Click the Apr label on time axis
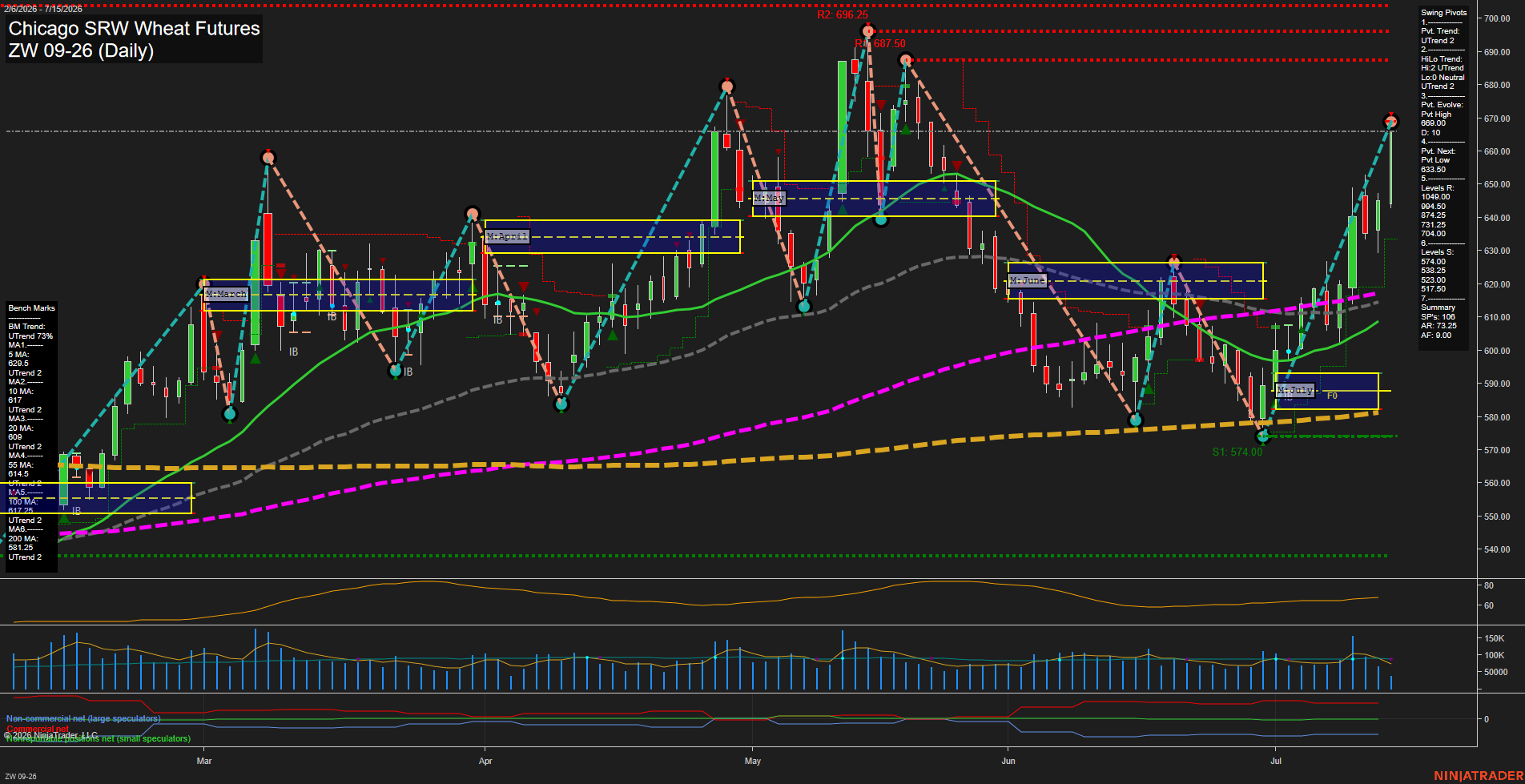This screenshot has width=1525, height=784. click(x=485, y=761)
